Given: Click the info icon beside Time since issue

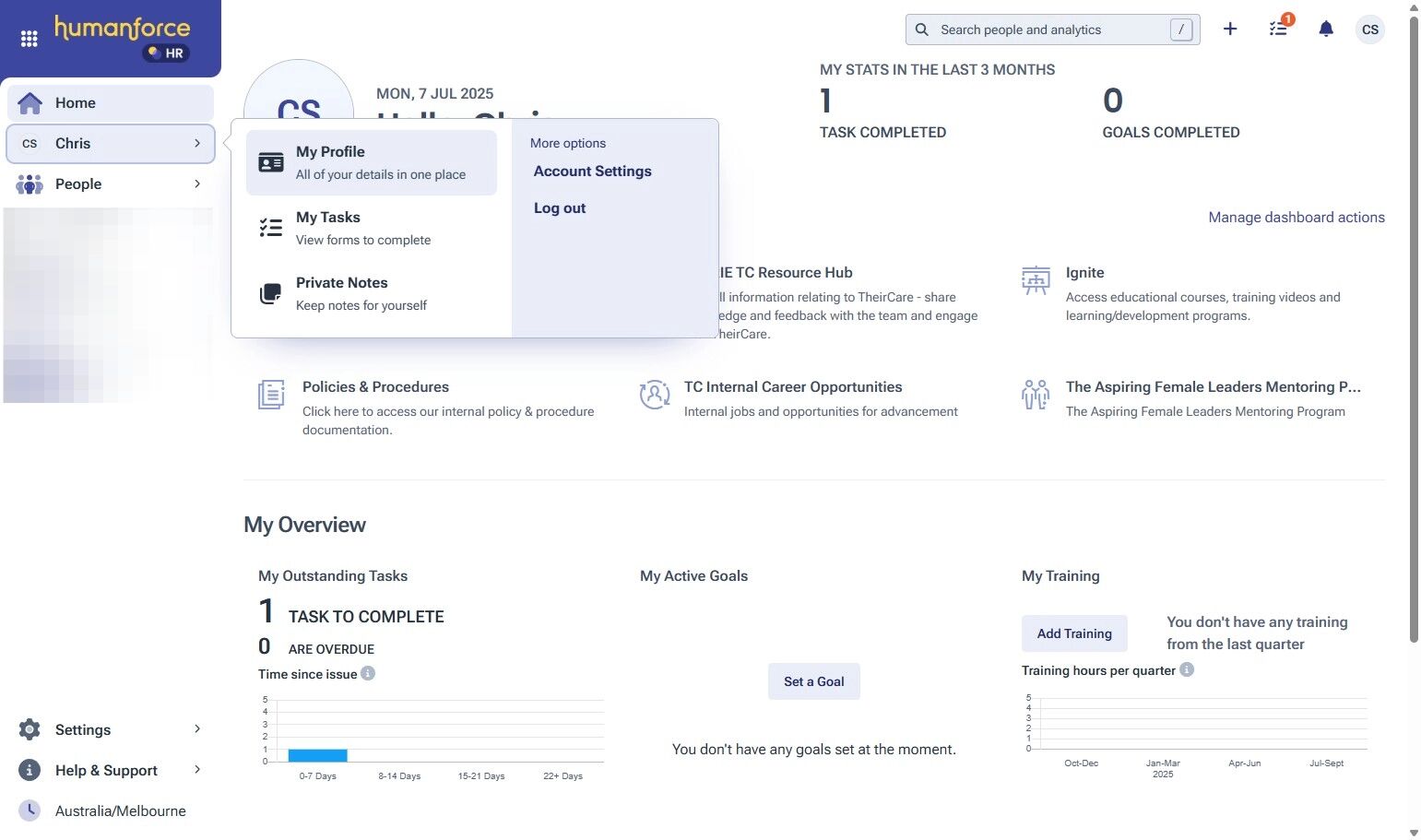Looking at the screenshot, I should click(368, 673).
